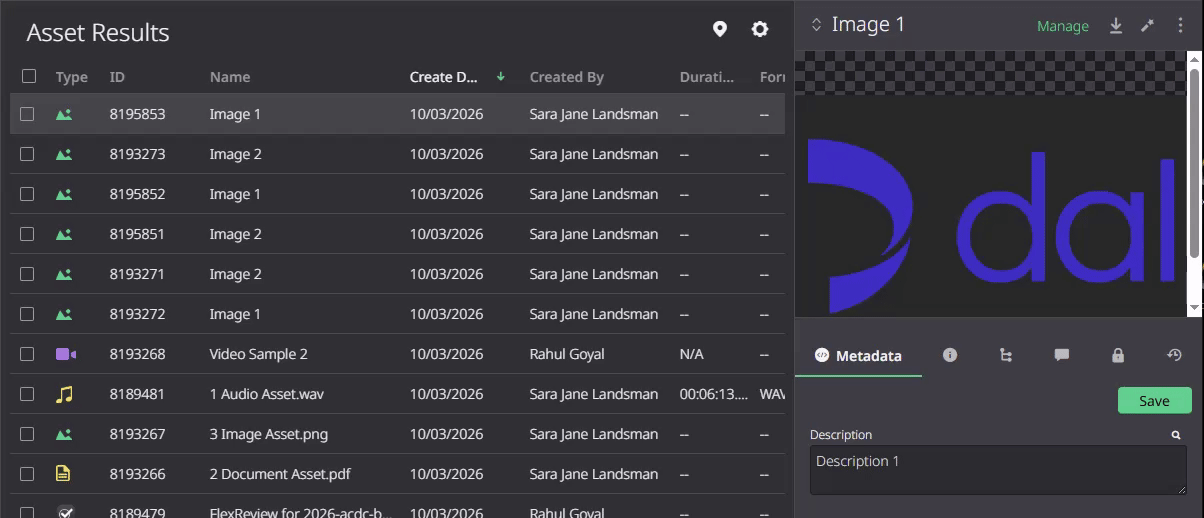Open the info tab icon
This screenshot has height=518, width=1204.
[x=950, y=355]
